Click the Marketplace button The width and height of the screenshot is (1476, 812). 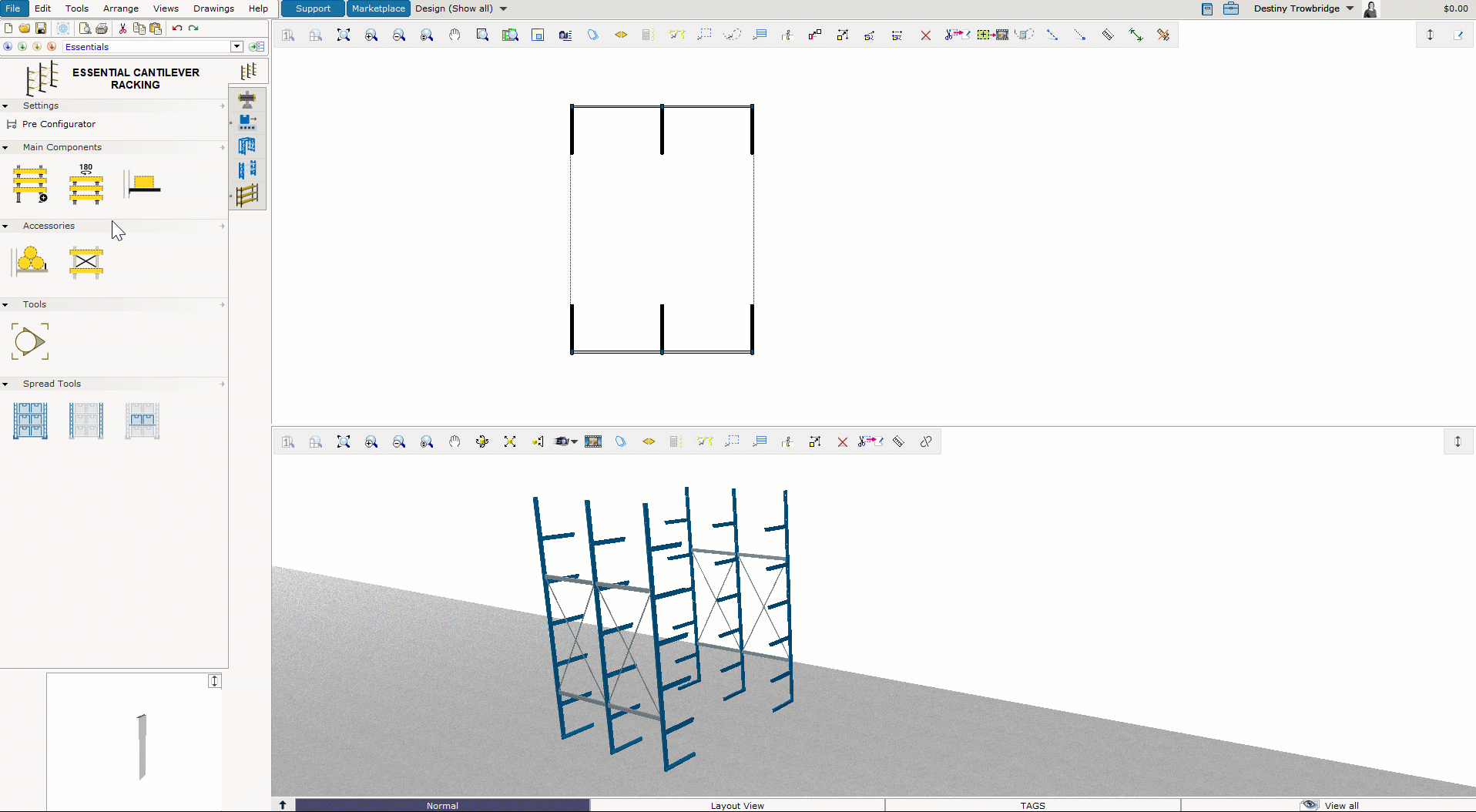378,8
